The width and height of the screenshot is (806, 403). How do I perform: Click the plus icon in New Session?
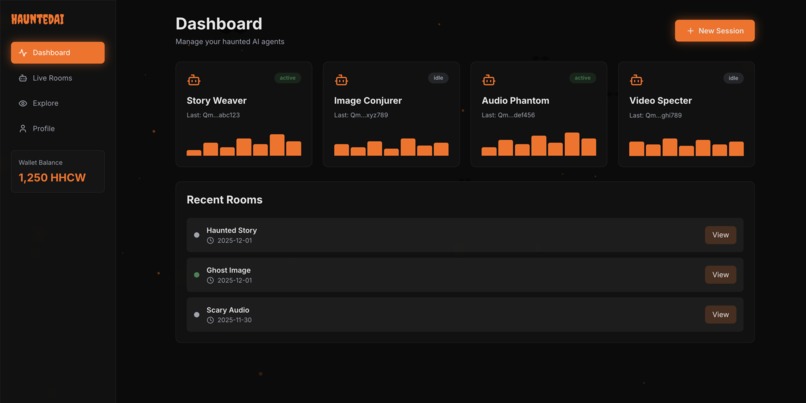click(690, 31)
